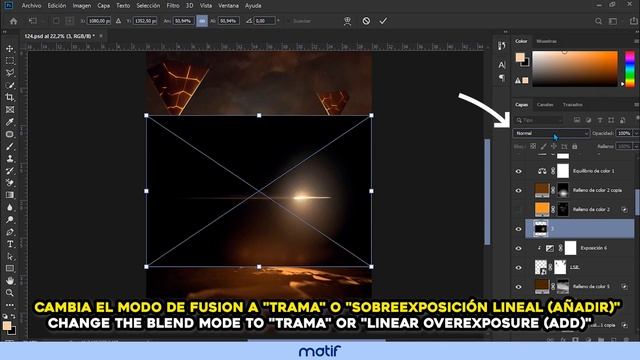Image resolution: width=640 pixels, height=360 pixels.
Task: Select the Rectangular Marquee tool
Action: click(x=10, y=61)
